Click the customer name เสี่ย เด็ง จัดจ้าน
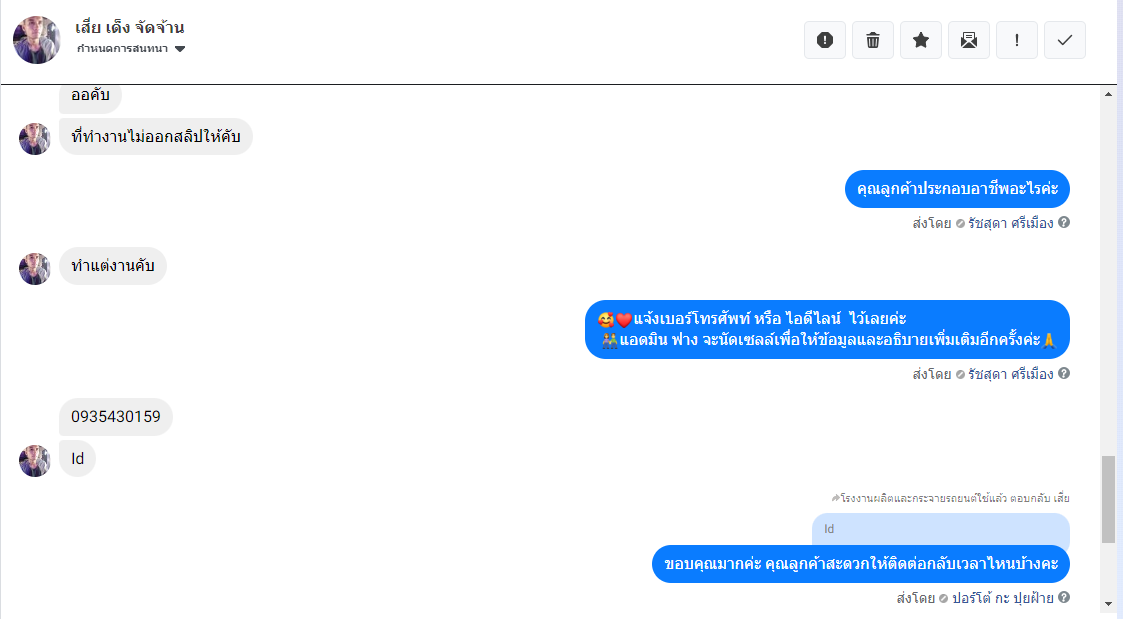 tap(130, 27)
